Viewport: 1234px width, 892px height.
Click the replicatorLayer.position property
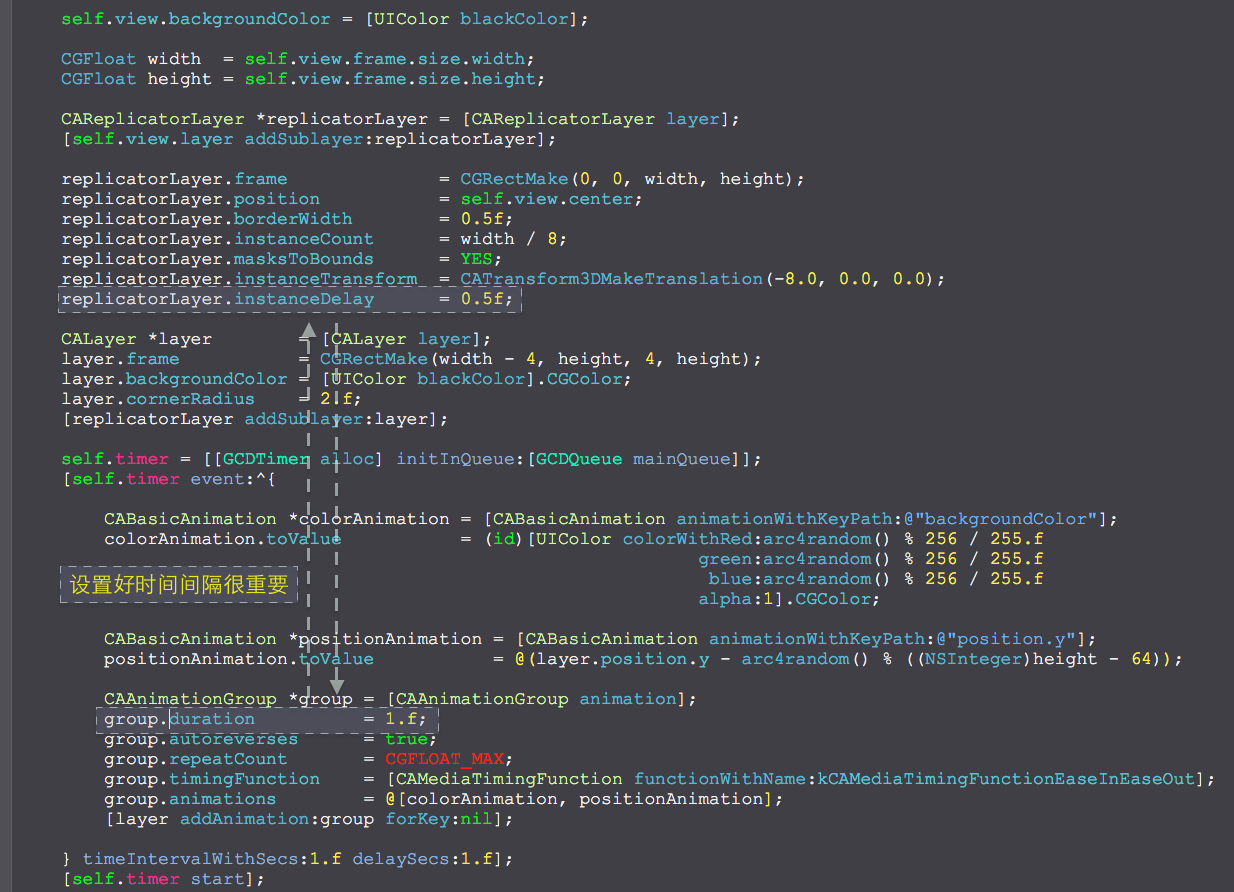191,199
